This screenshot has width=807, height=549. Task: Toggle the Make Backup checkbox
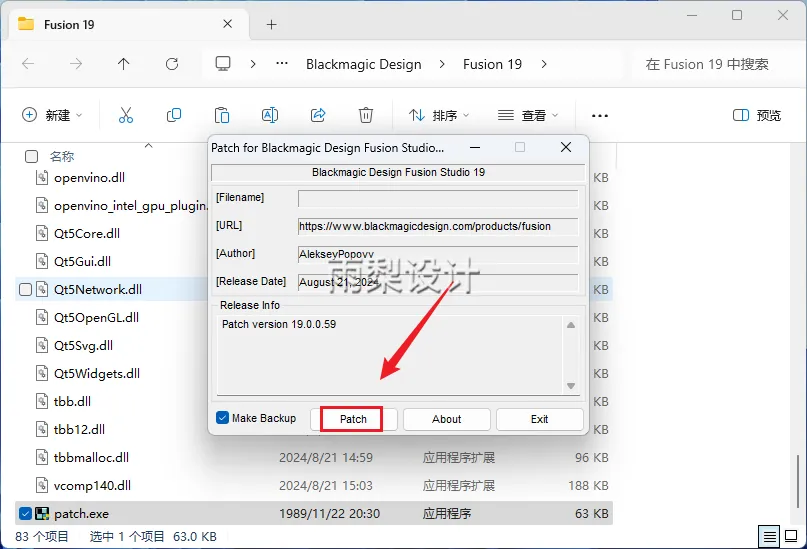(x=222, y=418)
